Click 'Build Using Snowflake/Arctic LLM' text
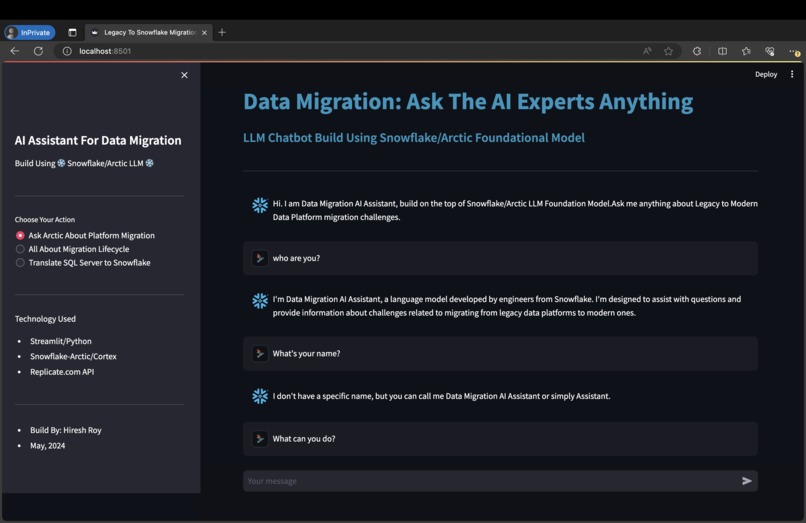 click(x=84, y=163)
